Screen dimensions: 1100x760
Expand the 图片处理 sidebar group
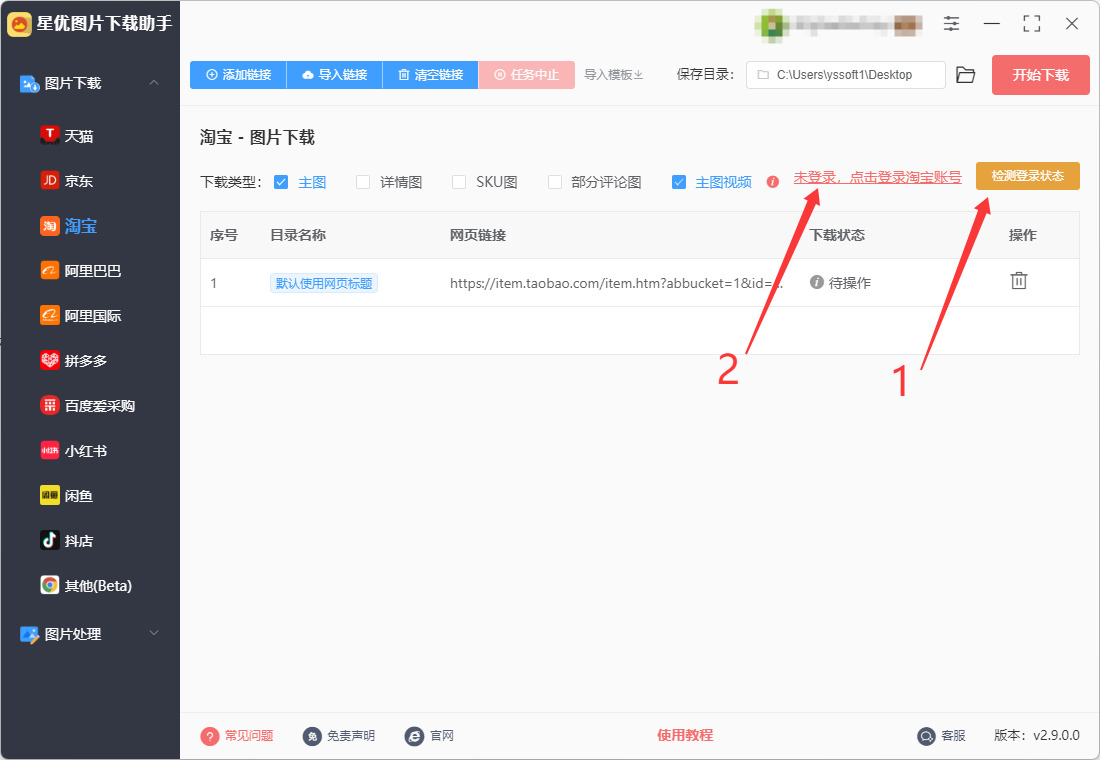point(154,633)
